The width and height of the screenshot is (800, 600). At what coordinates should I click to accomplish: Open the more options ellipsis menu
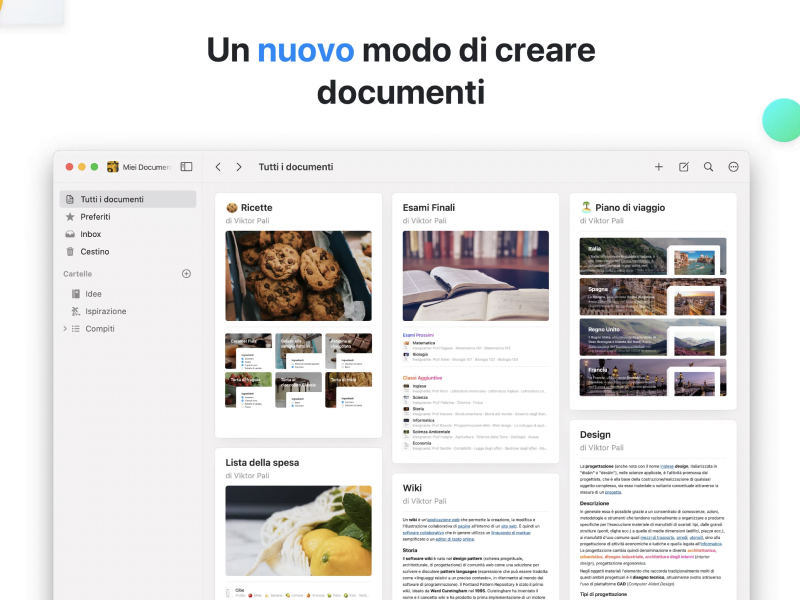click(x=734, y=167)
